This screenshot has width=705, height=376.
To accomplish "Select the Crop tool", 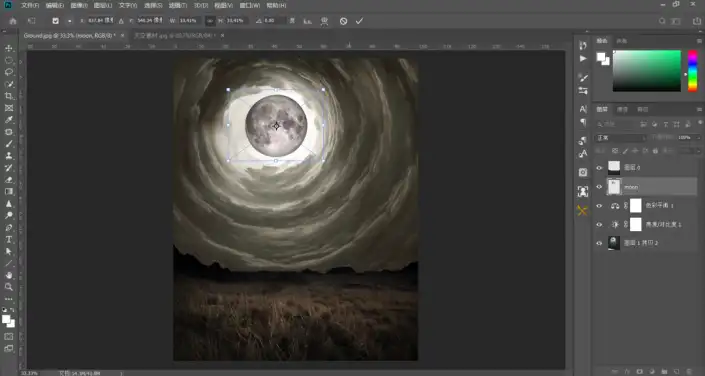I will [9, 96].
